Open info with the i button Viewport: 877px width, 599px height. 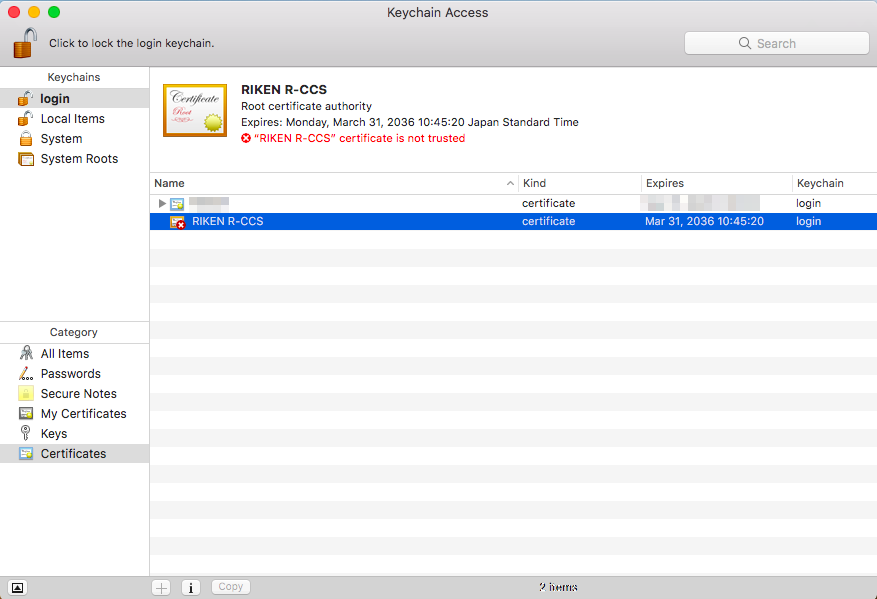pos(190,587)
